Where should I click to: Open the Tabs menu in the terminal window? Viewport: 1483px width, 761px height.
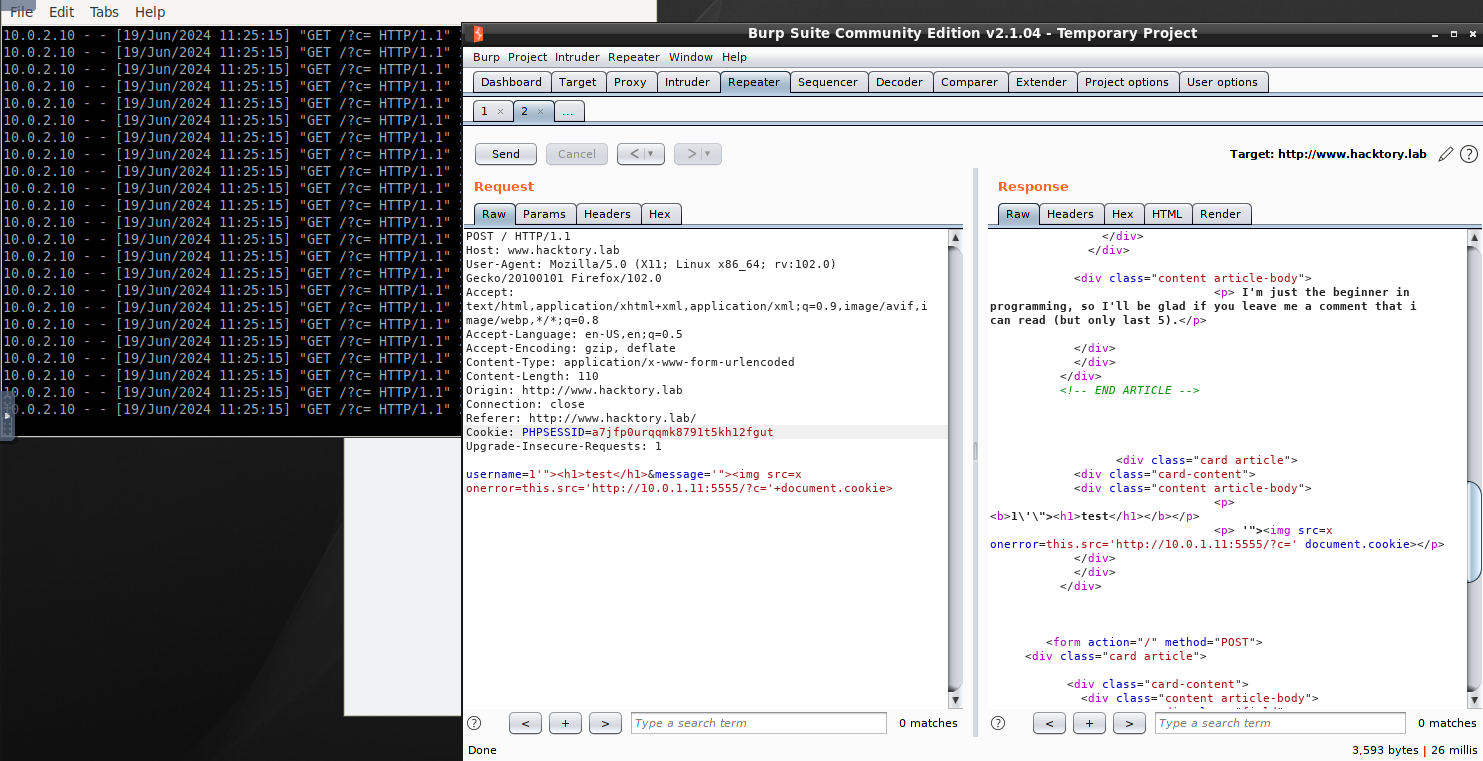coord(104,12)
